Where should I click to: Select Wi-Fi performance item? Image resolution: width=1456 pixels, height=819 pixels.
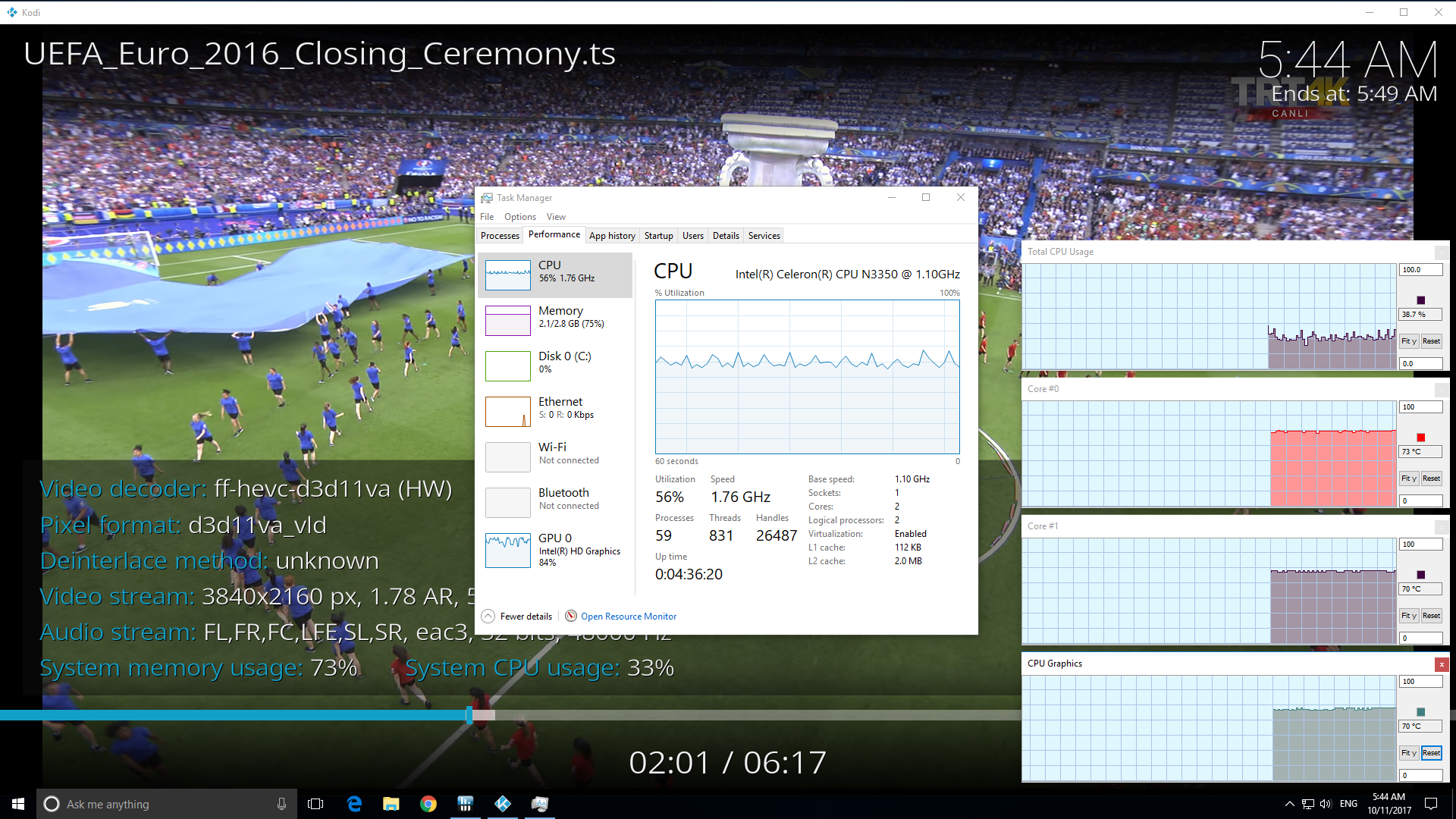pyautogui.click(x=556, y=457)
